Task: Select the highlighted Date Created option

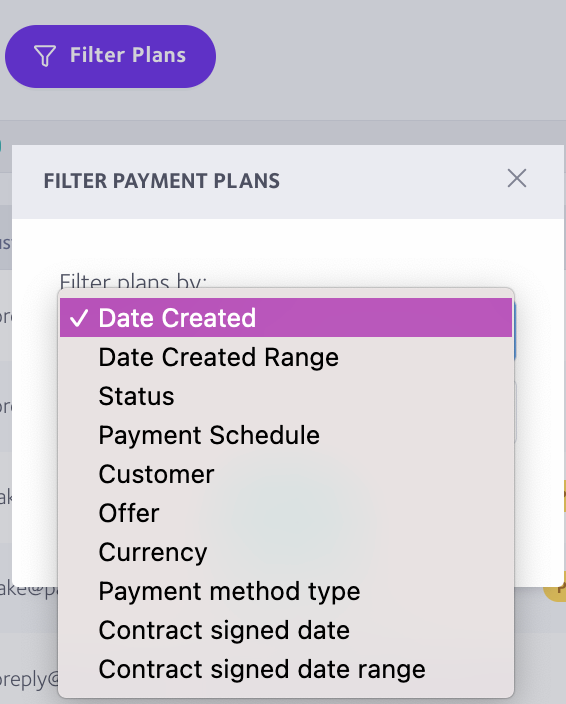Action: [x=286, y=318]
